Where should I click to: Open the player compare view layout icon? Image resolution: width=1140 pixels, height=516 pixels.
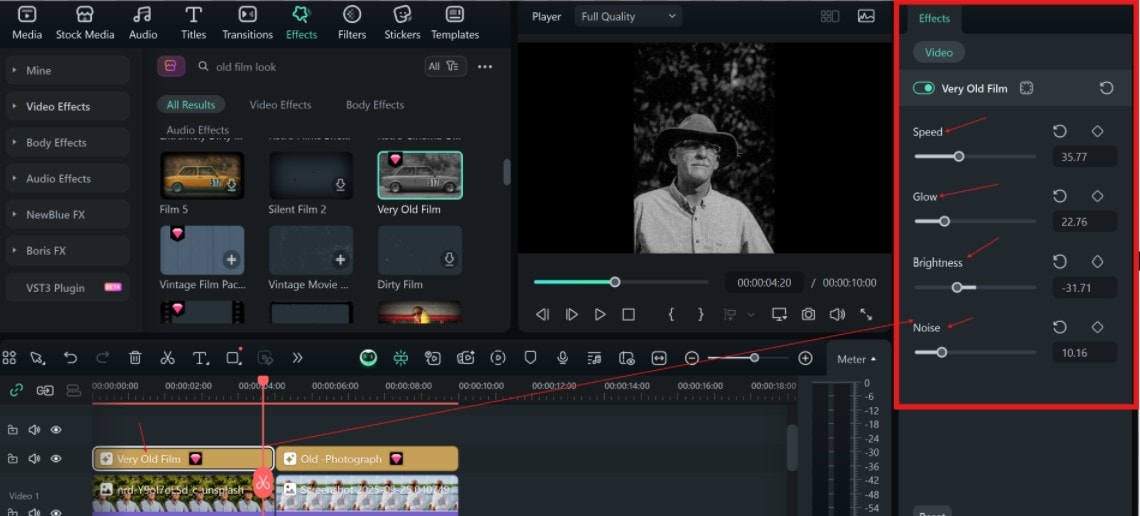pos(830,16)
